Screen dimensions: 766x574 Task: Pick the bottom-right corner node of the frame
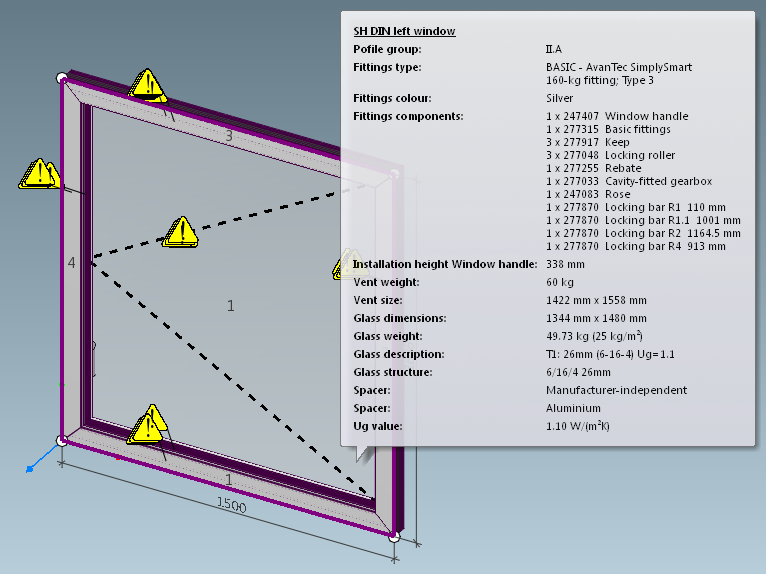(x=394, y=537)
